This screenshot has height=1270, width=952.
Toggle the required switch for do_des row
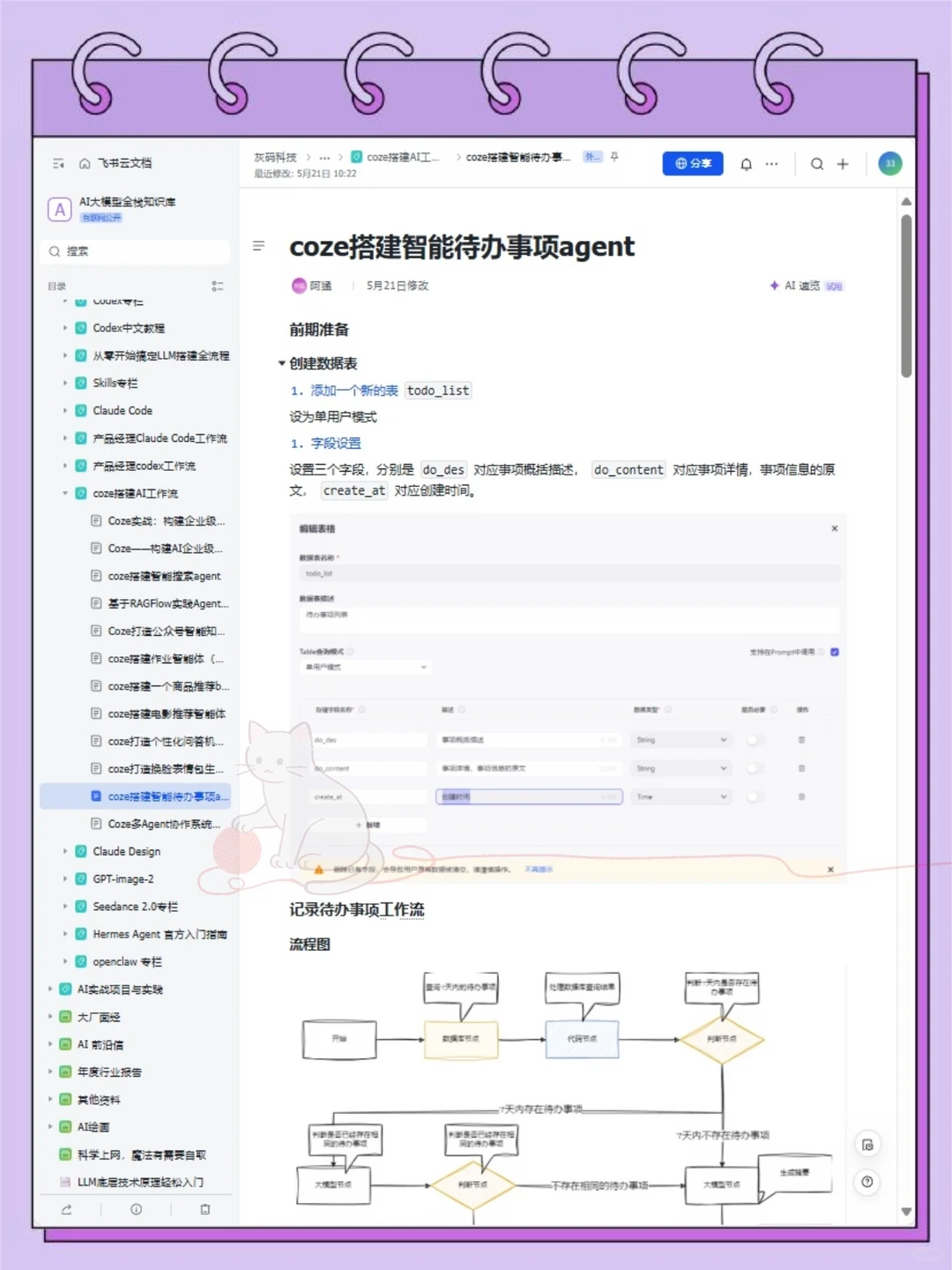(x=755, y=740)
